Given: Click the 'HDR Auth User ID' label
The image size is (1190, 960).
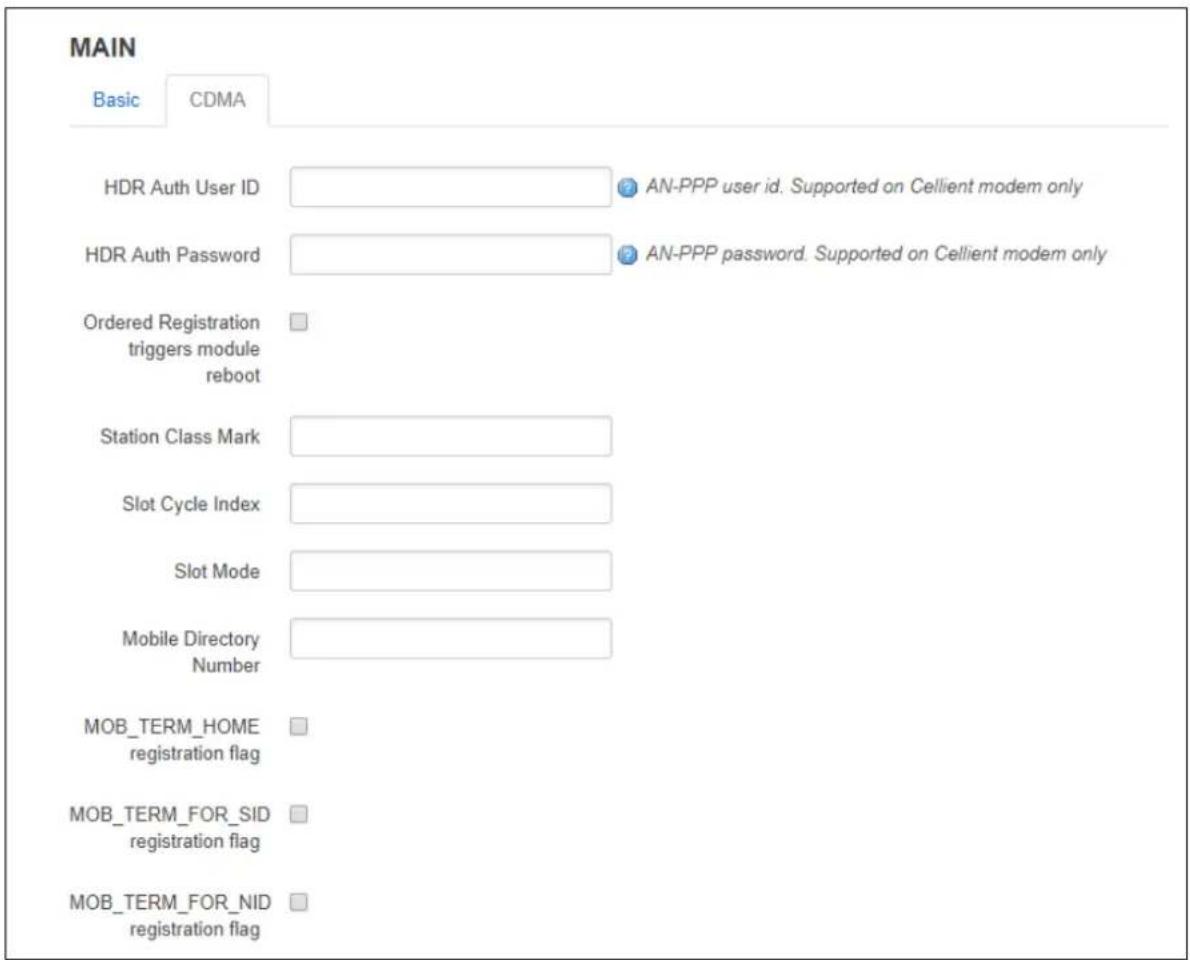Looking at the screenshot, I should coord(182,187).
